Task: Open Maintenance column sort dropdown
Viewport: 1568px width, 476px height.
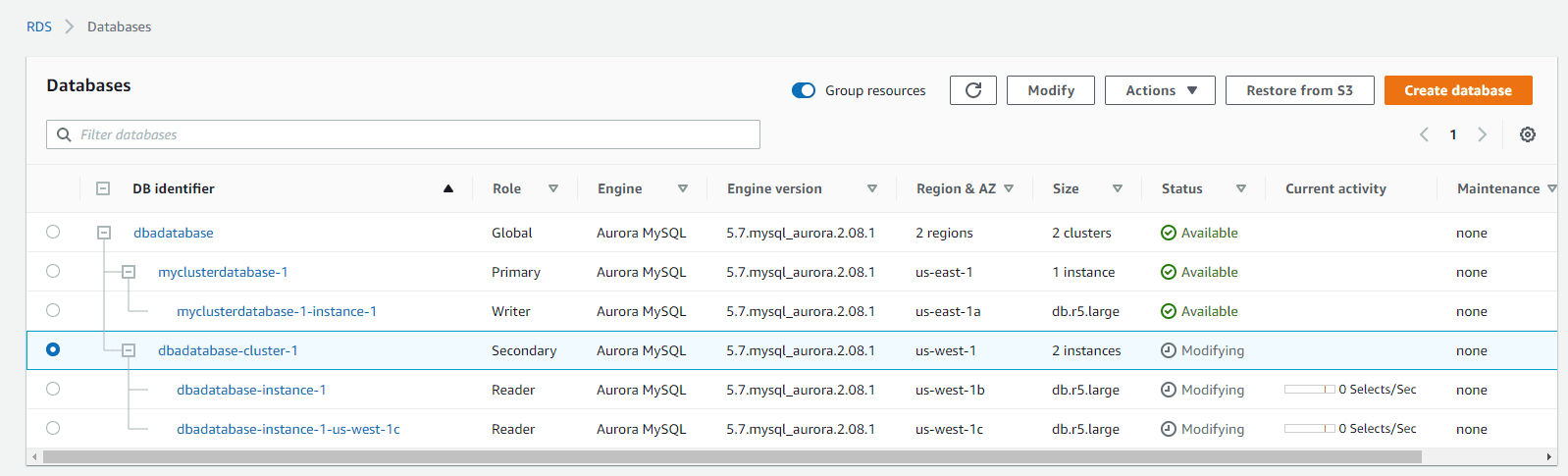Action: tap(1551, 188)
